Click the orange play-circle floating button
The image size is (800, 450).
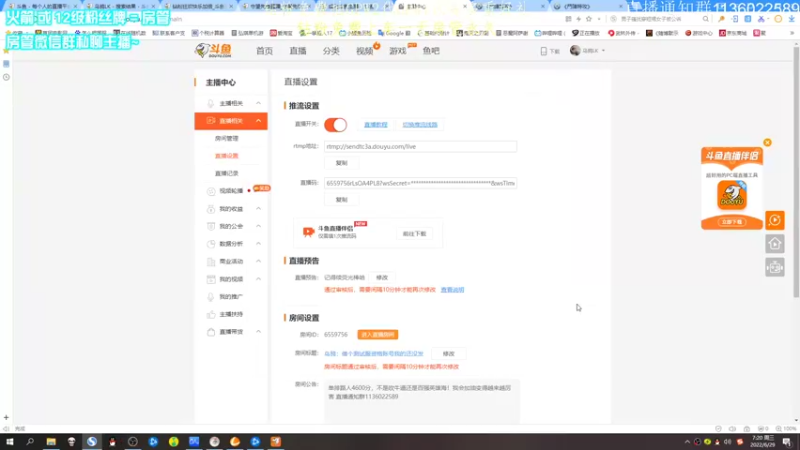tap(774, 220)
